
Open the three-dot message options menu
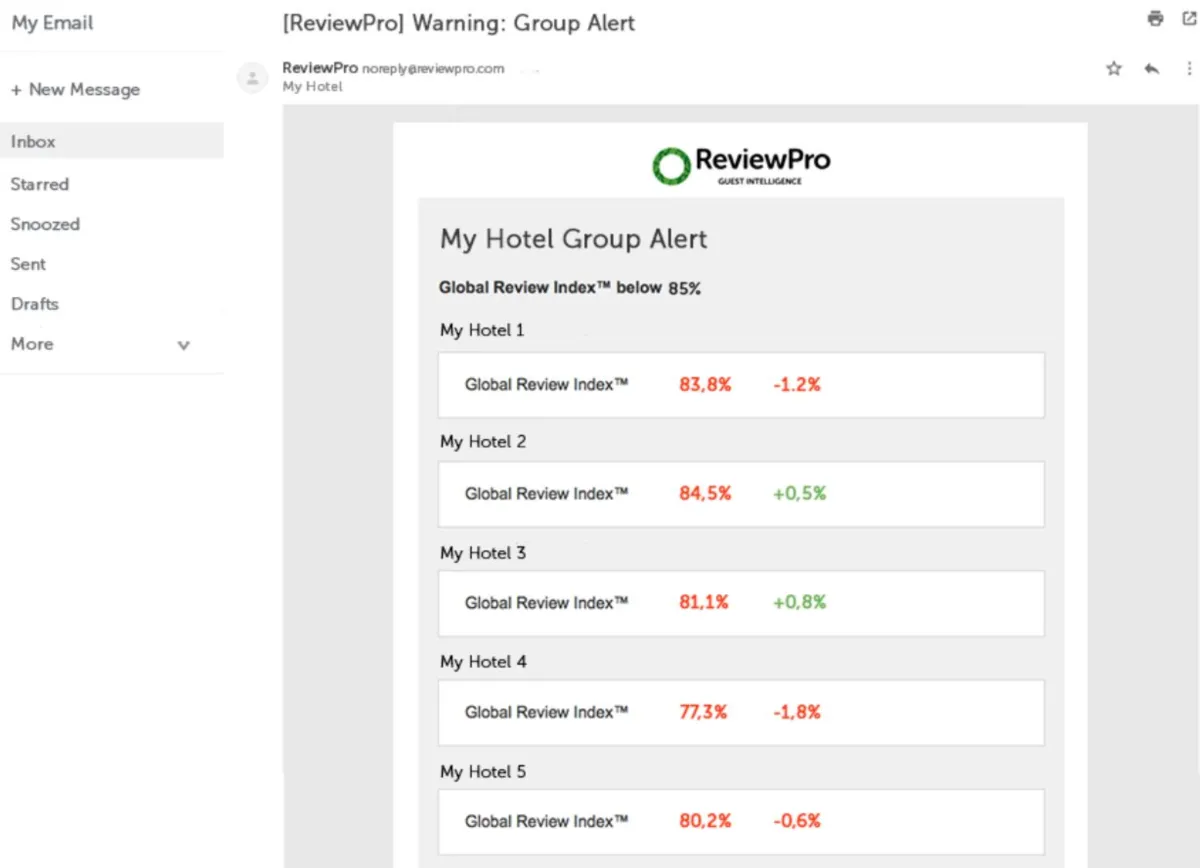1189,69
